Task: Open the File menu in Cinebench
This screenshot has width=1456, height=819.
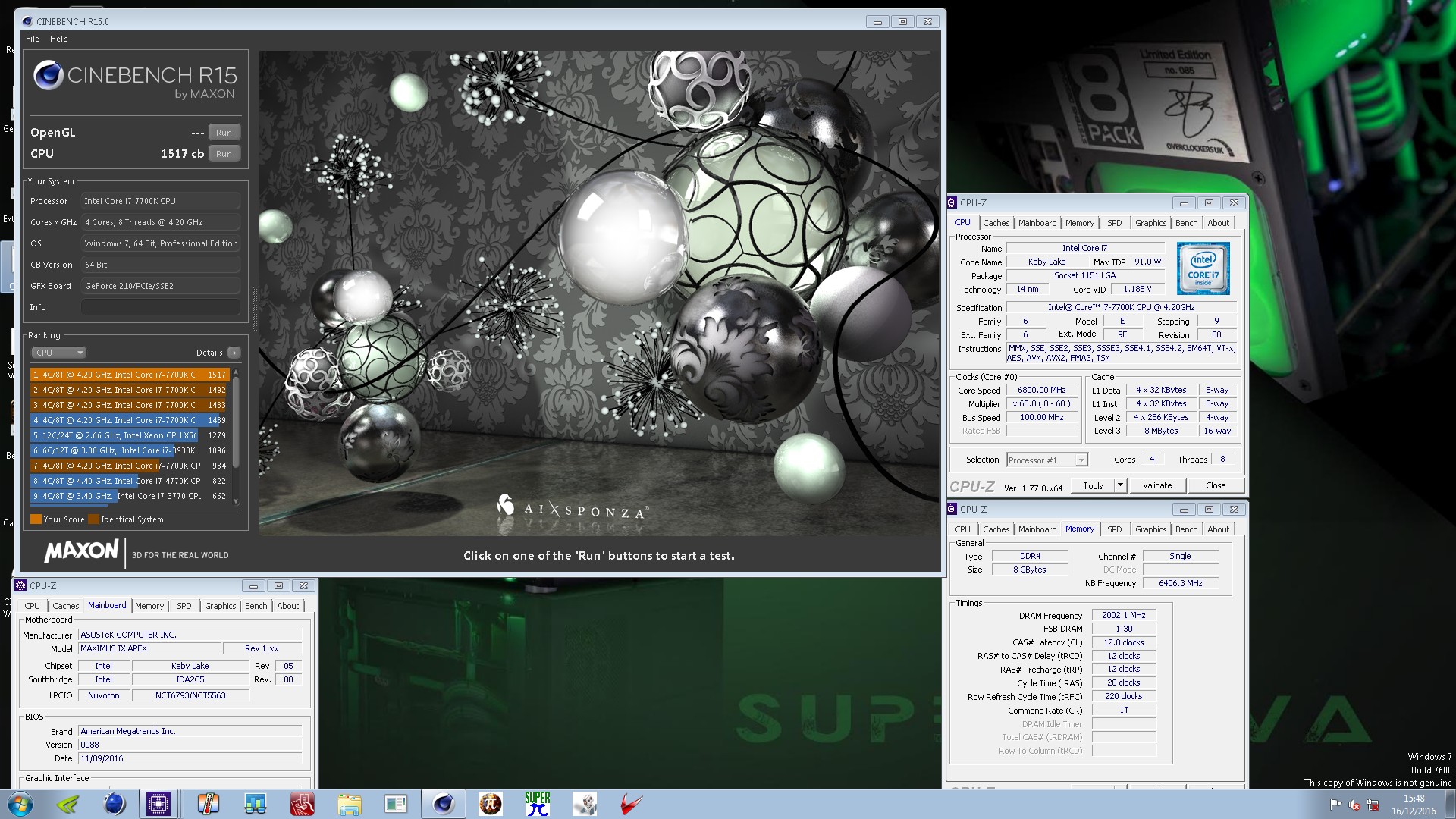Action: pyautogui.click(x=33, y=39)
